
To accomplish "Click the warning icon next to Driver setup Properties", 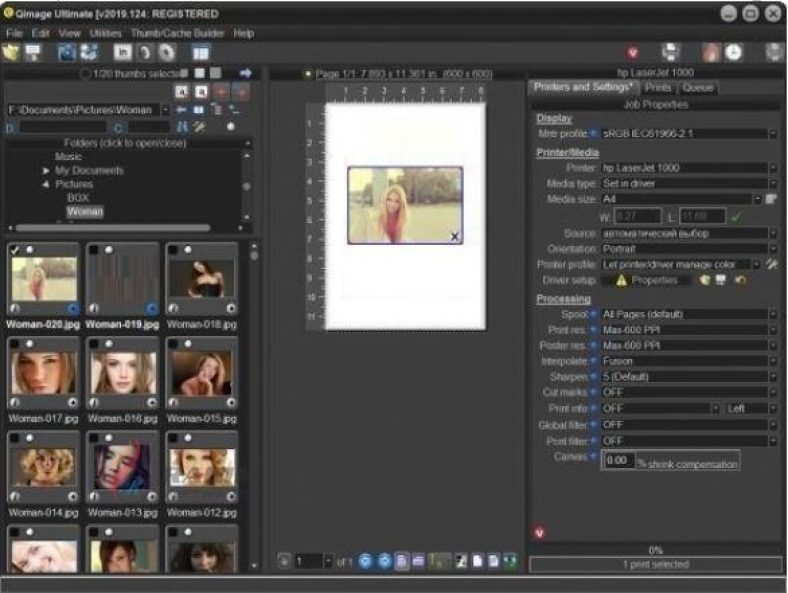I will 620,281.
